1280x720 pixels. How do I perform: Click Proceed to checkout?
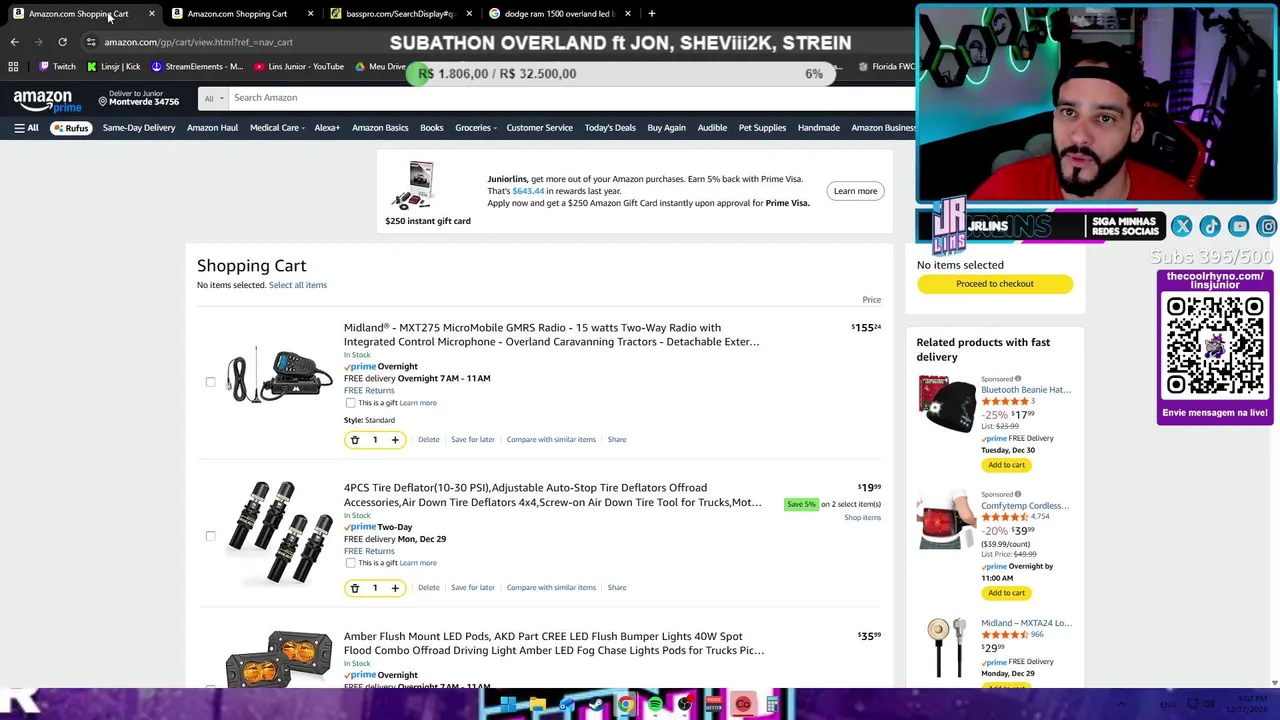(x=995, y=284)
